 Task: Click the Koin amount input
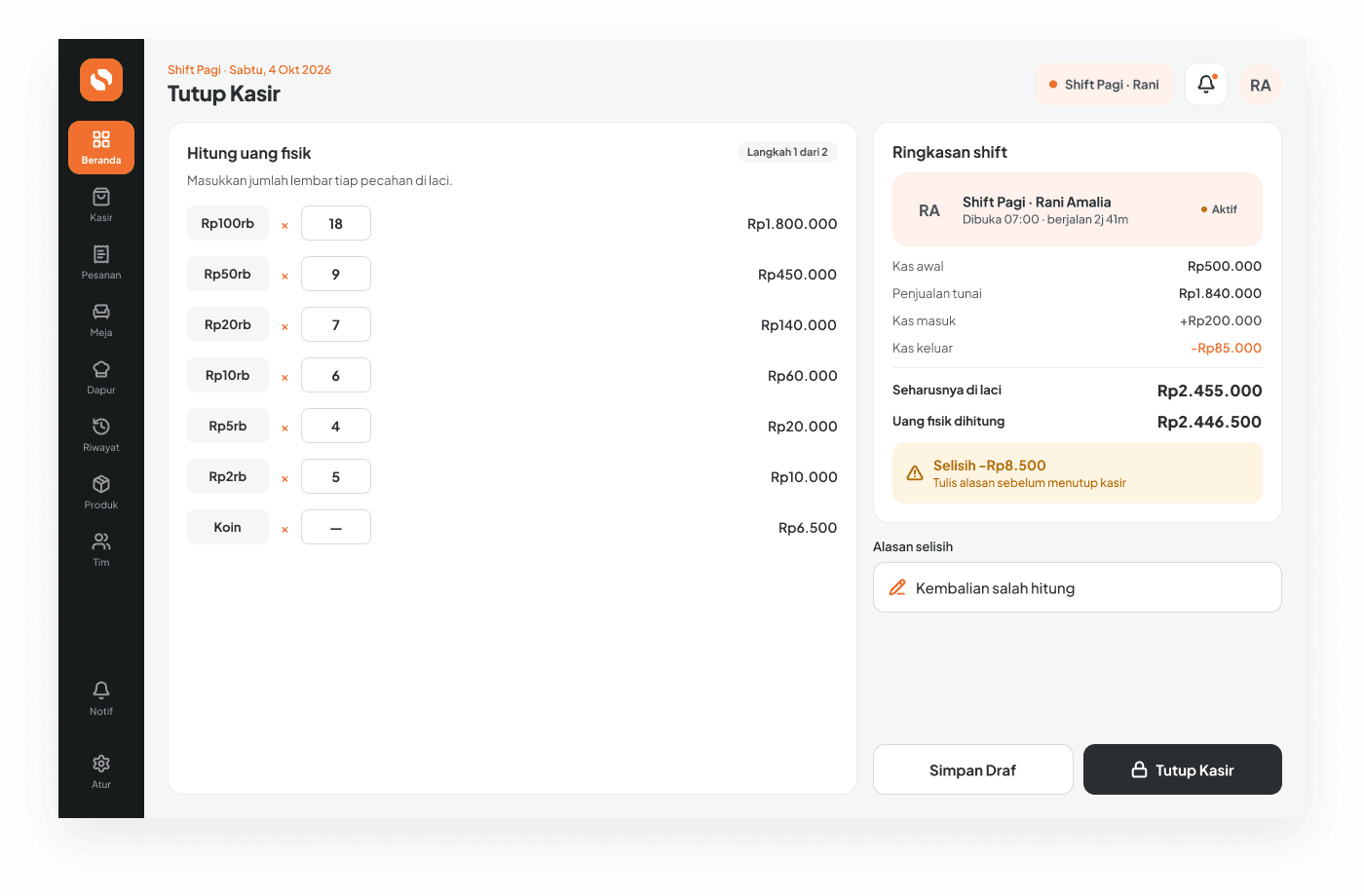336,527
